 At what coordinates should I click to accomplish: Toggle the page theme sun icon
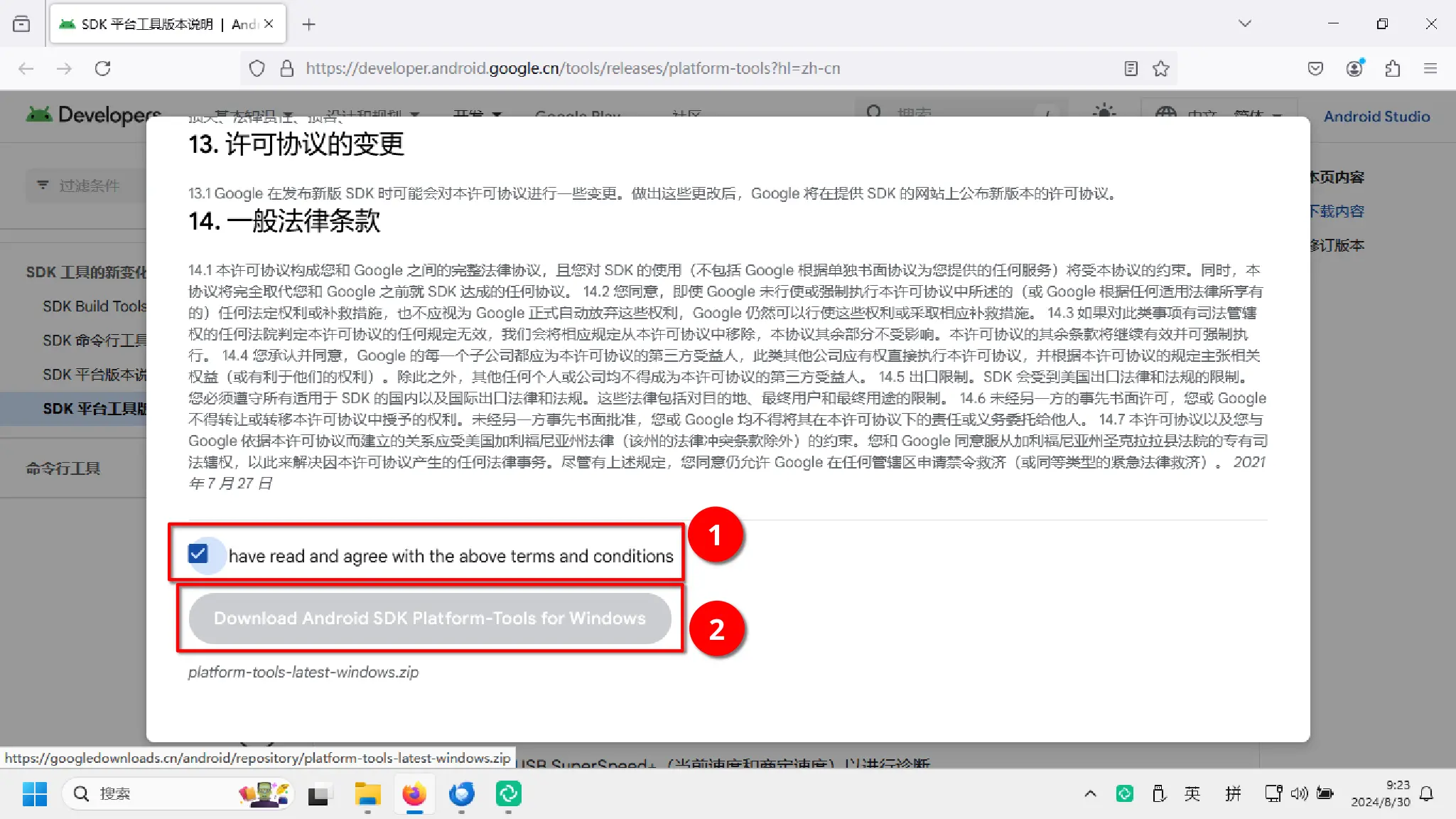pyautogui.click(x=1104, y=112)
